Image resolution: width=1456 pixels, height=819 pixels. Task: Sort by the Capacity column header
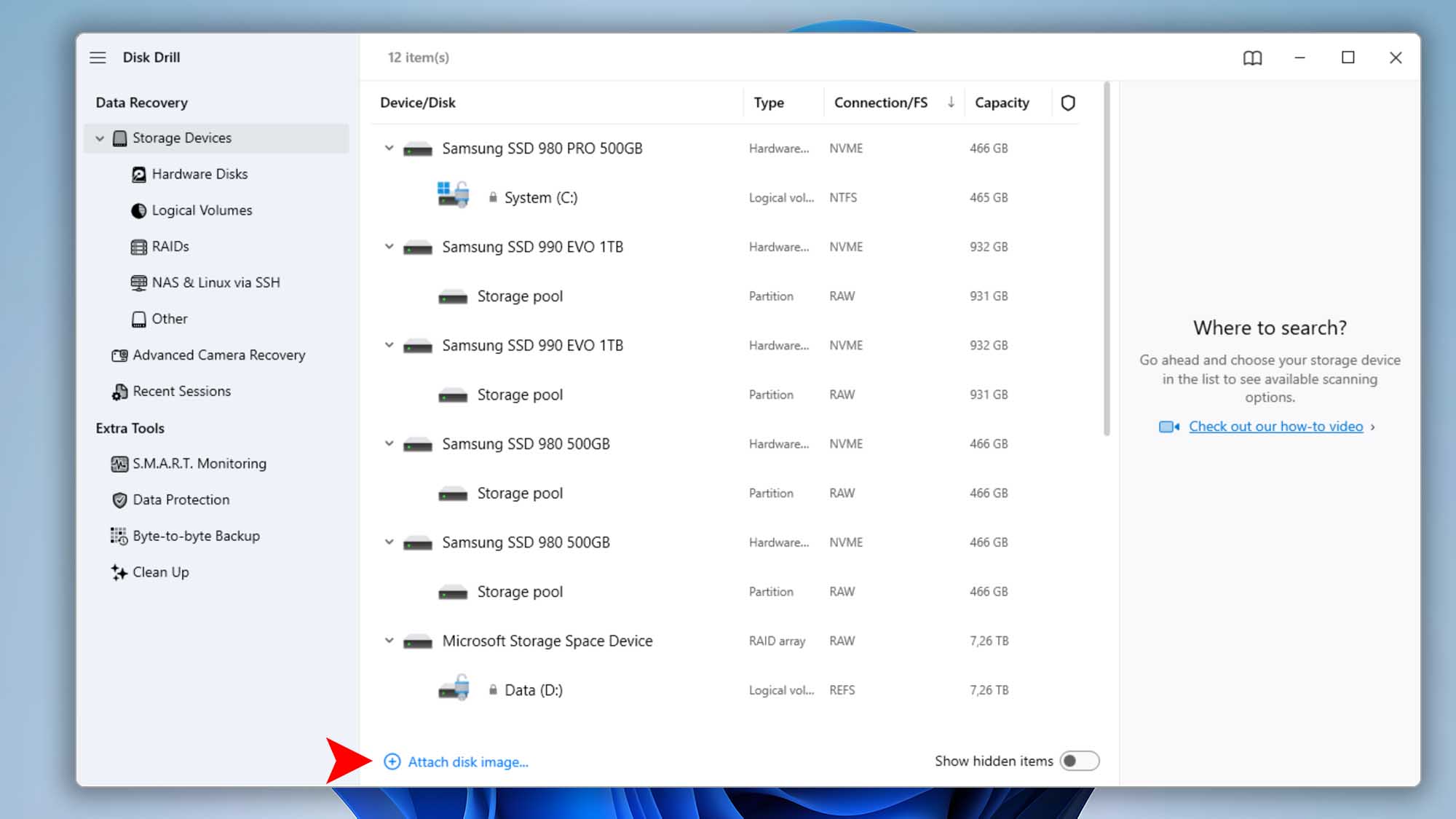1002,103
